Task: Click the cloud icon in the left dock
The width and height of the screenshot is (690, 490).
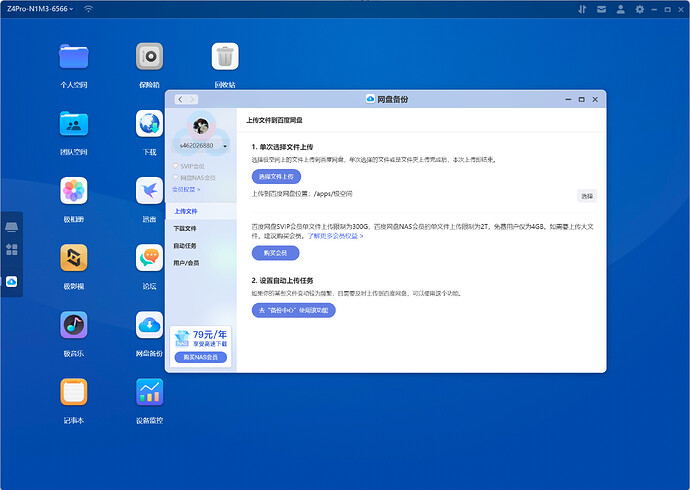Action: point(12,282)
